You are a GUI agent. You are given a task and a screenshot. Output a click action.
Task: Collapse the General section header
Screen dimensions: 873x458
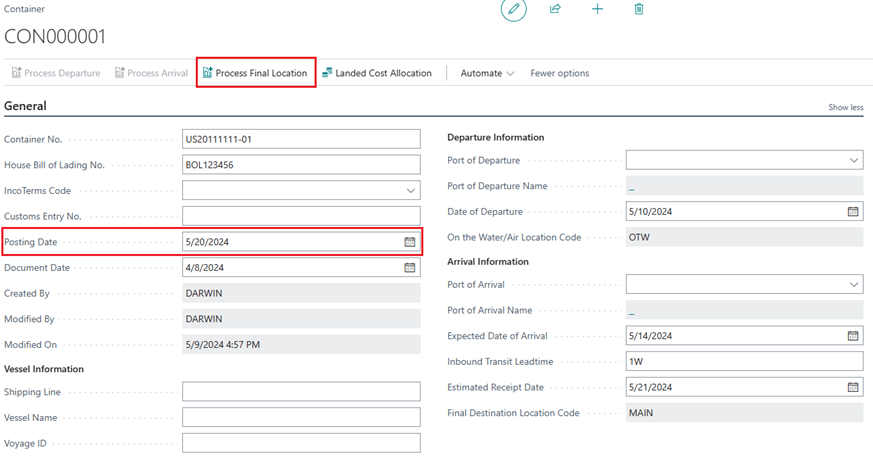point(25,105)
